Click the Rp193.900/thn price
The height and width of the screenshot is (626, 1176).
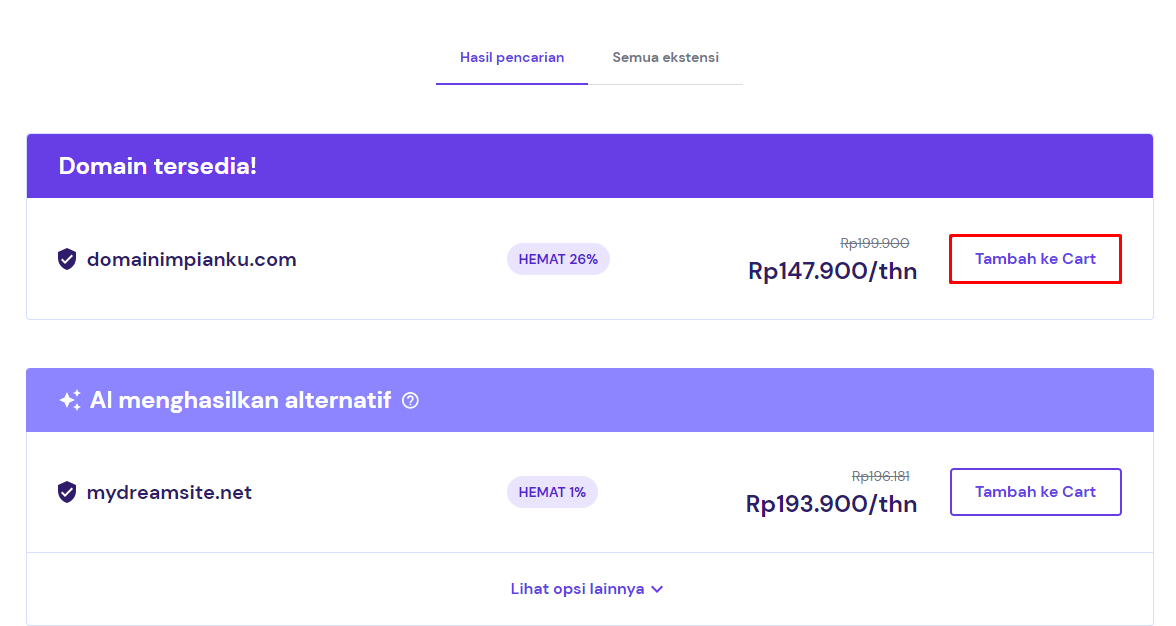pos(831,504)
